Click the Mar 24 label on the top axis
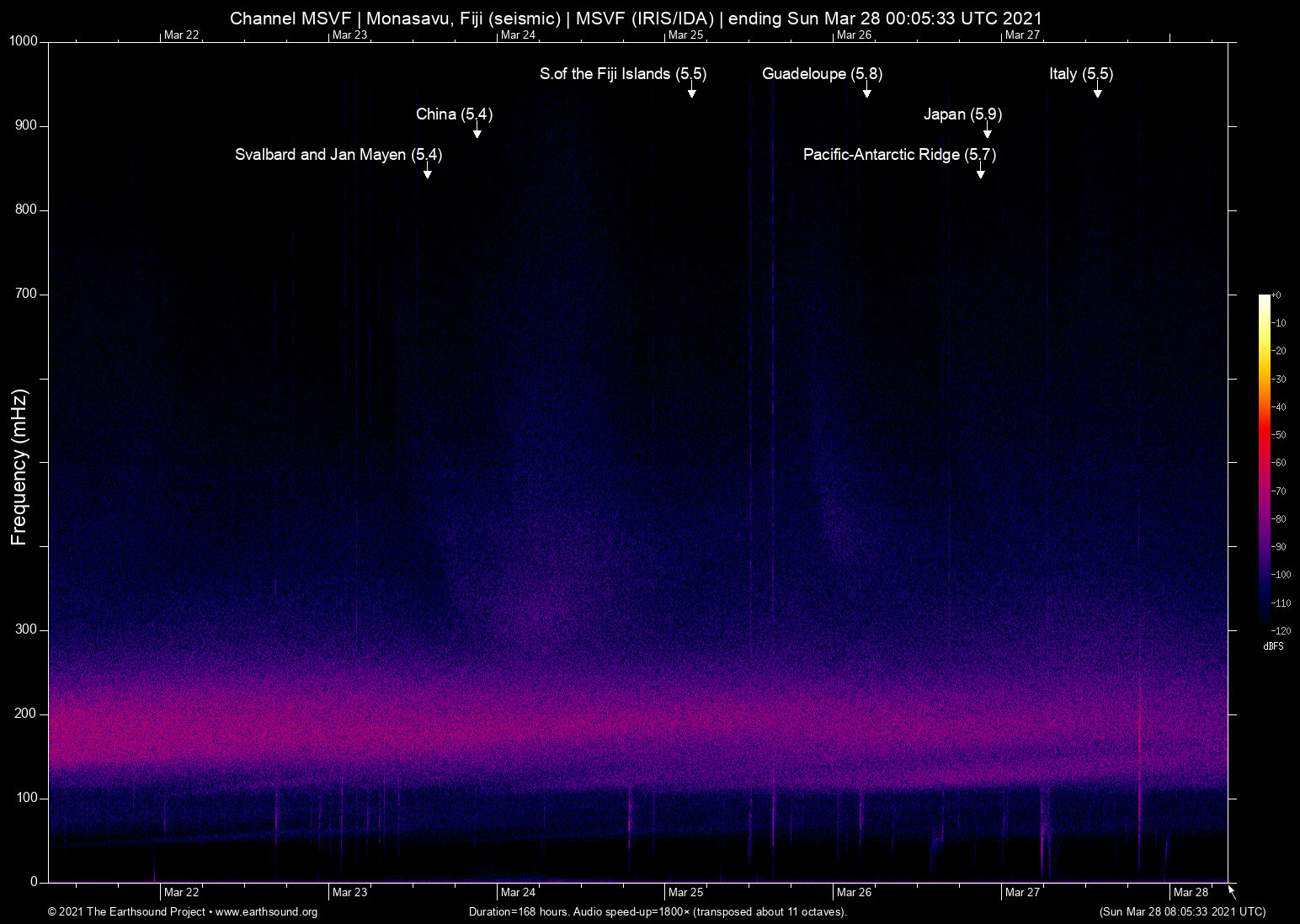This screenshot has height=924, width=1300. (x=518, y=35)
